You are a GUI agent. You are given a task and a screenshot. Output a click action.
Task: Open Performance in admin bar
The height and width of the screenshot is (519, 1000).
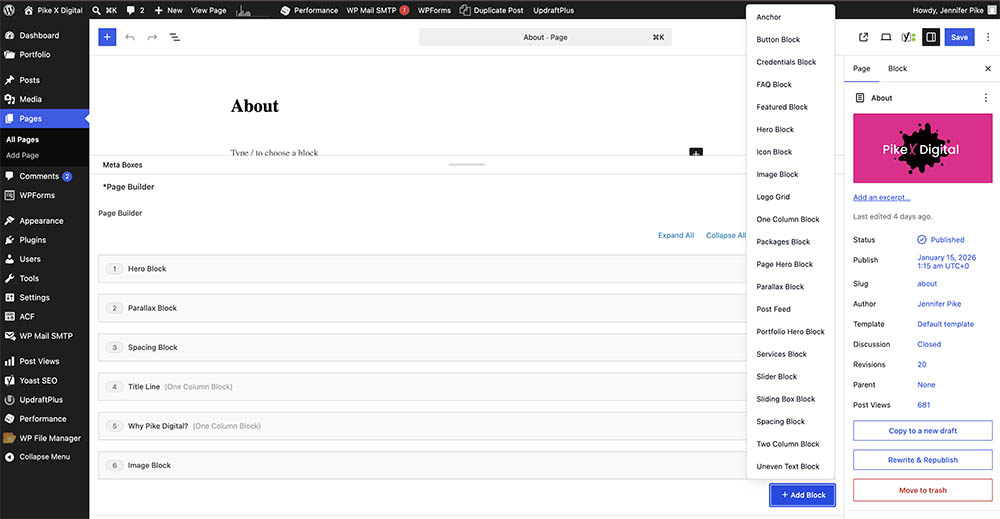point(309,10)
